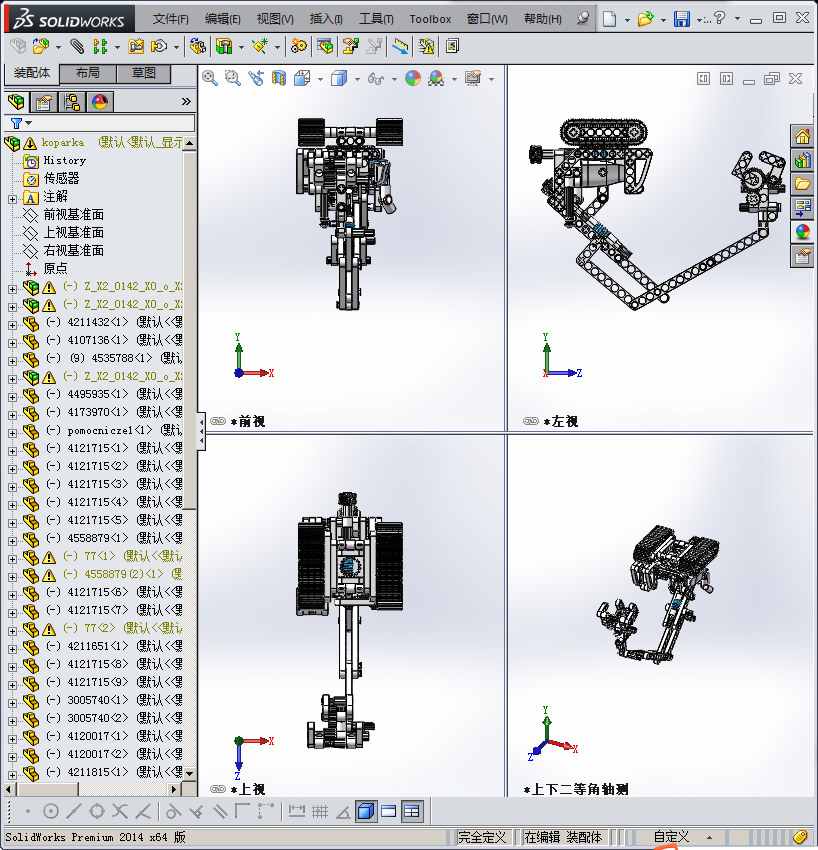
Task: Switch to the 布局 tab
Action: (x=87, y=73)
